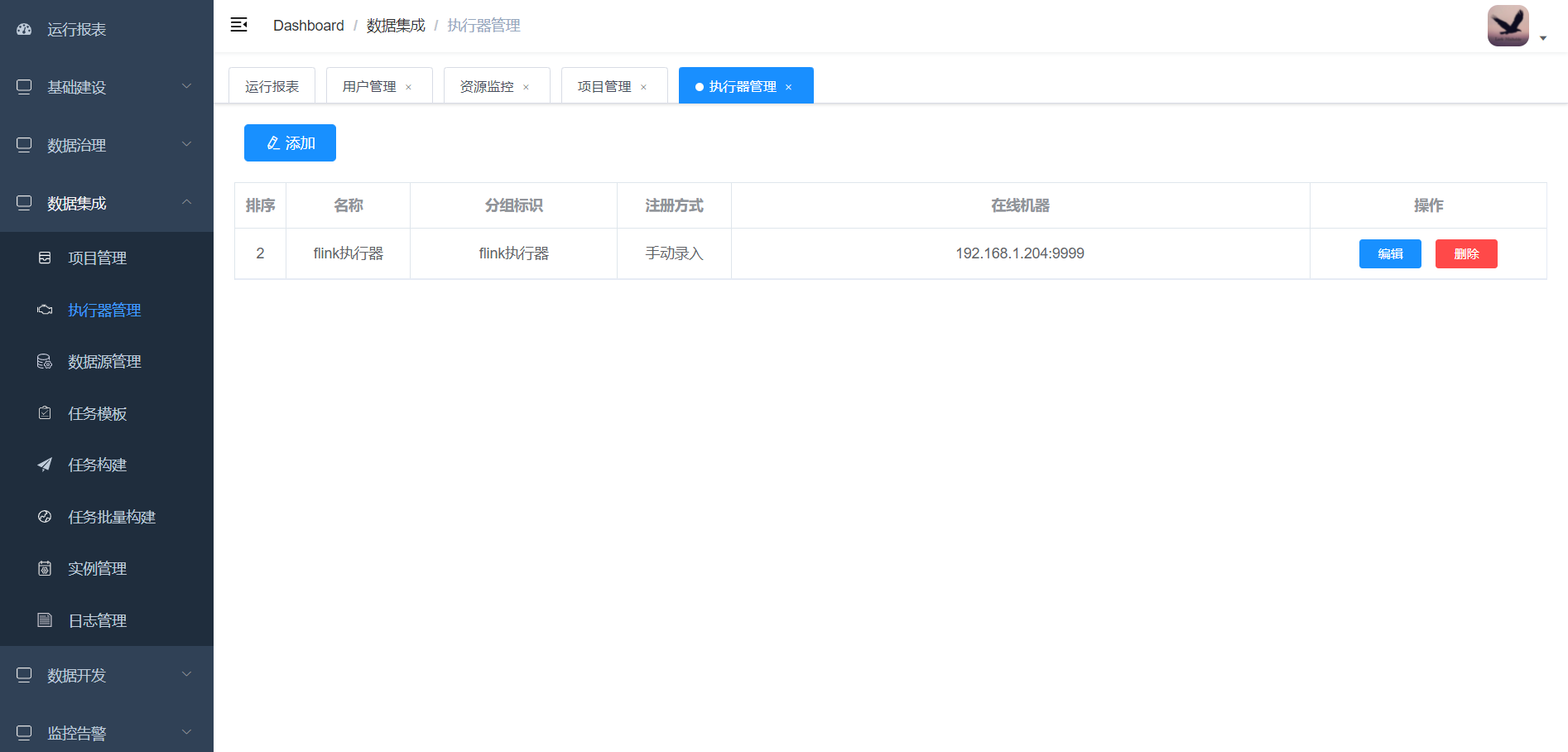1568x752 pixels.
Task: Close the 用户管理 tab
Action: tap(408, 87)
